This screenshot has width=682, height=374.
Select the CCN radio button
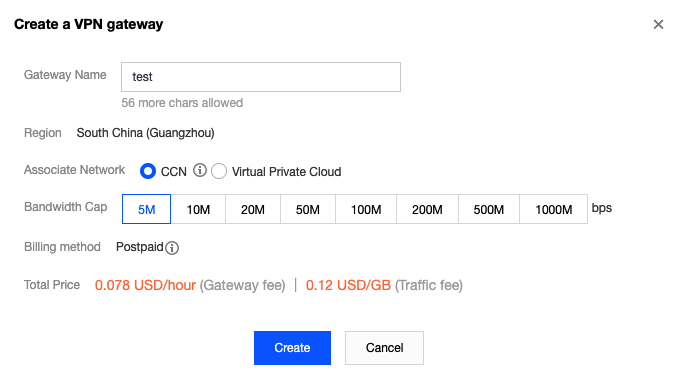148,171
